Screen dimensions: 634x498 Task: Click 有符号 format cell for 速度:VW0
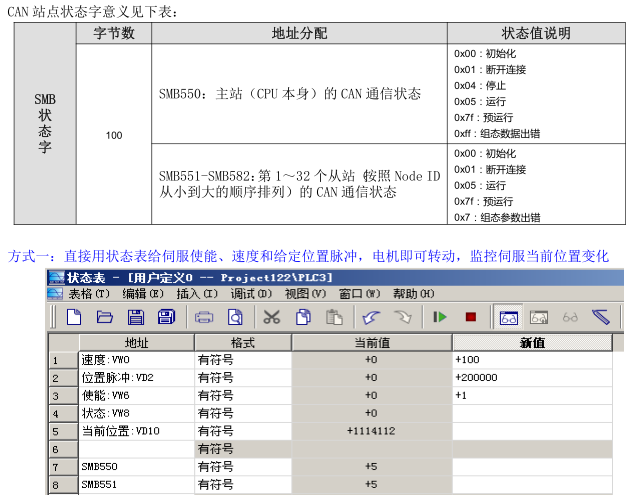pos(243,360)
